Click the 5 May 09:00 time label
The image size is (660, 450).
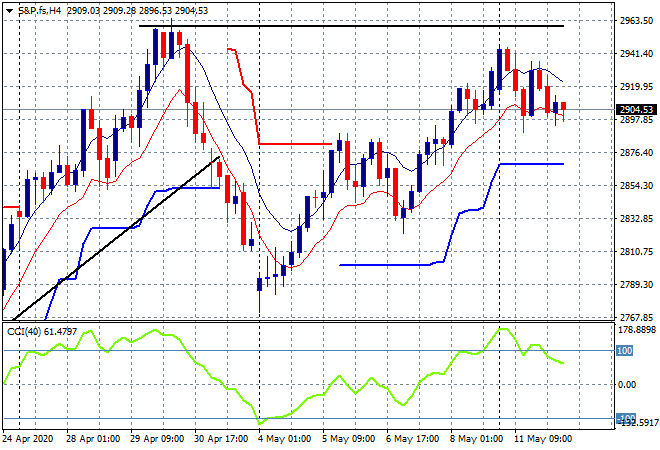[x=349, y=439]
